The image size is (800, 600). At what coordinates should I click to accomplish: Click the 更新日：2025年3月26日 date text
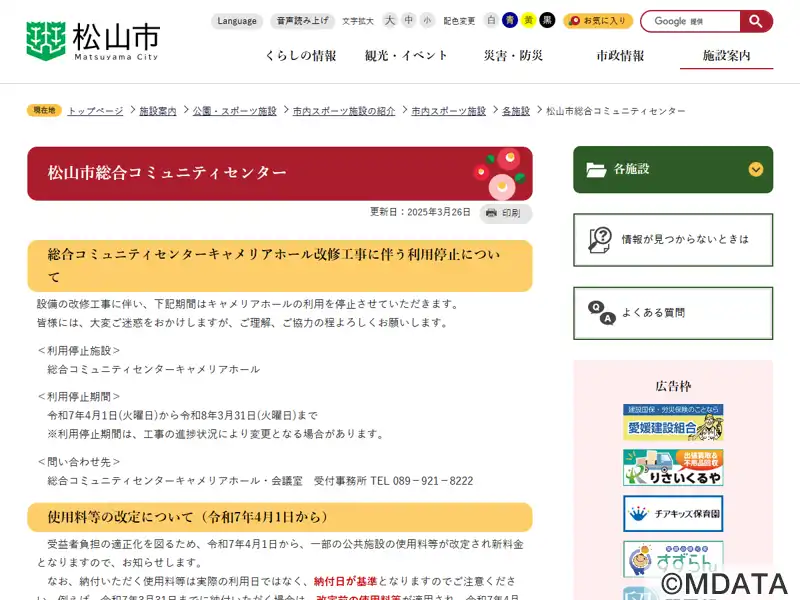420,212
